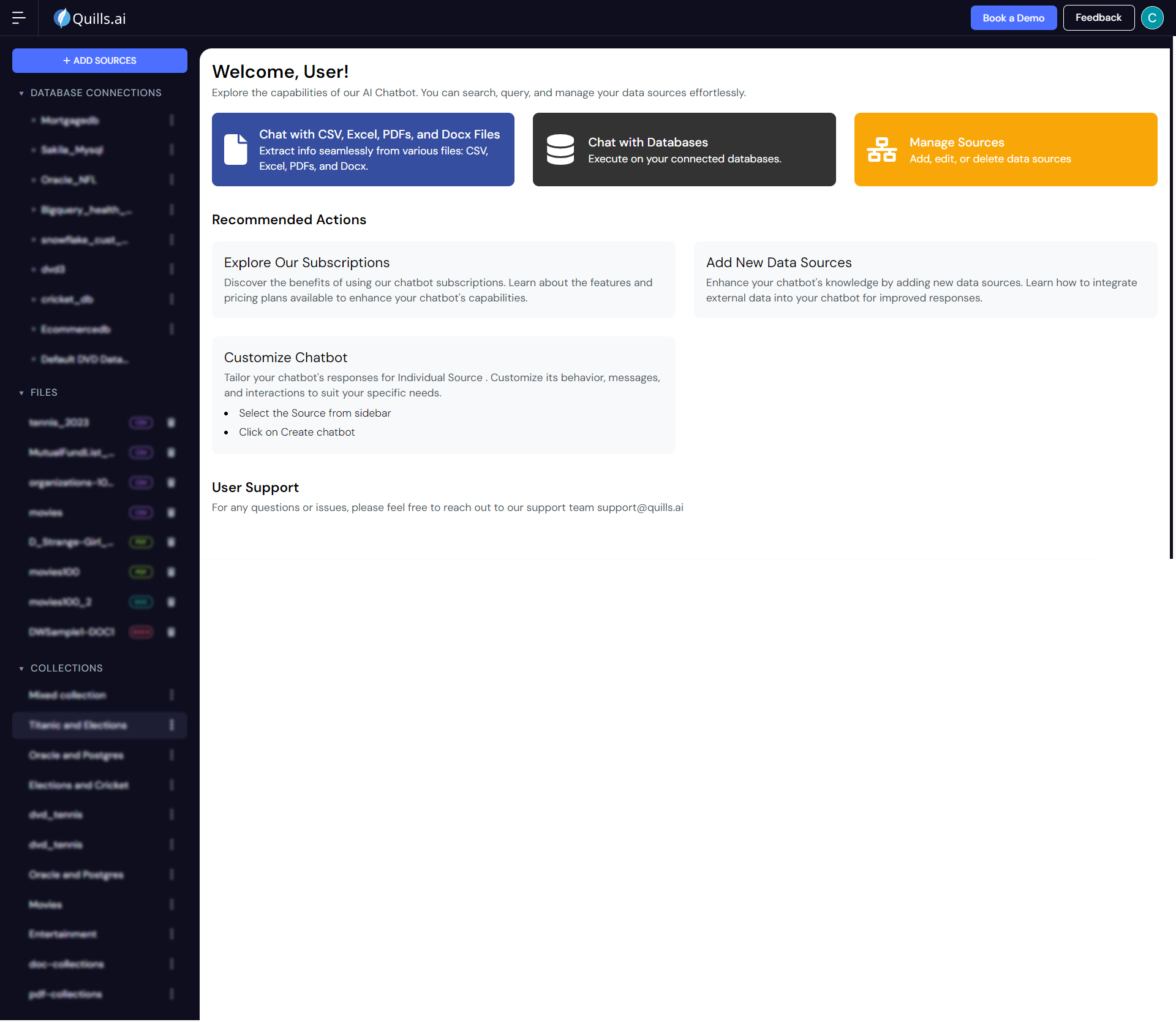This screenshot has height=1022, width=1176.
Task: Open the options menu for Titanic and Elections
Action: pyautogui.click(x=171, y=725)
